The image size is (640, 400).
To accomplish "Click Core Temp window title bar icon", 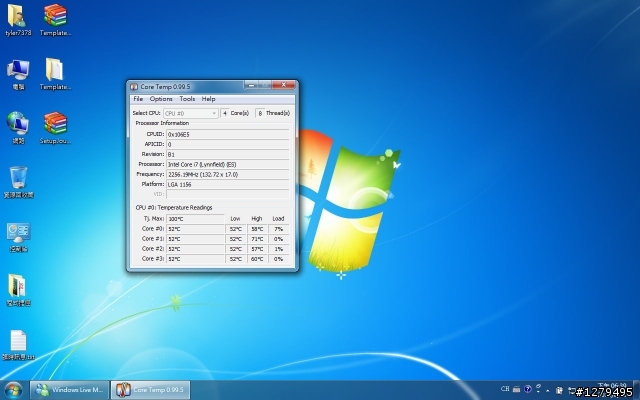I will point(134,87).
